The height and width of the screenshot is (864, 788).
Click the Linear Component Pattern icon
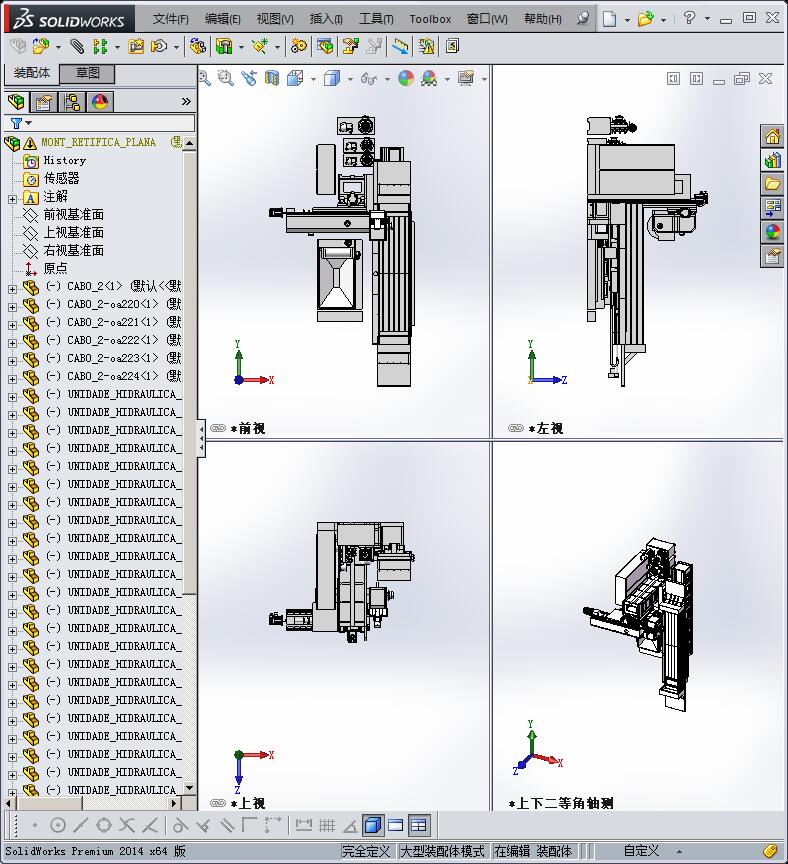(100, 46)
